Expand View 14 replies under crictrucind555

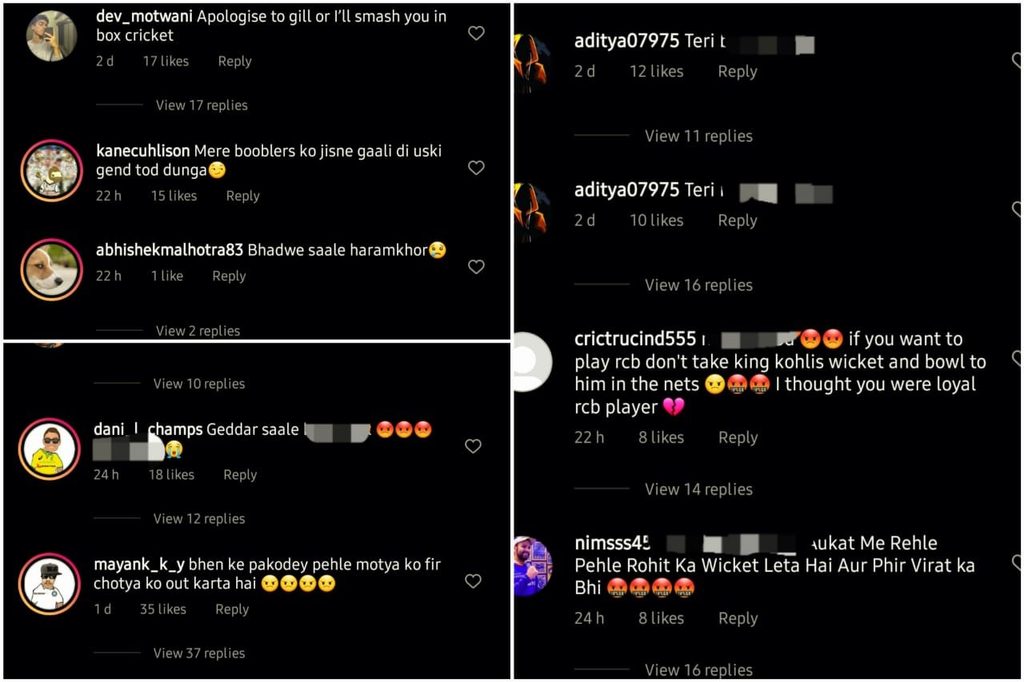pos(699,489)
